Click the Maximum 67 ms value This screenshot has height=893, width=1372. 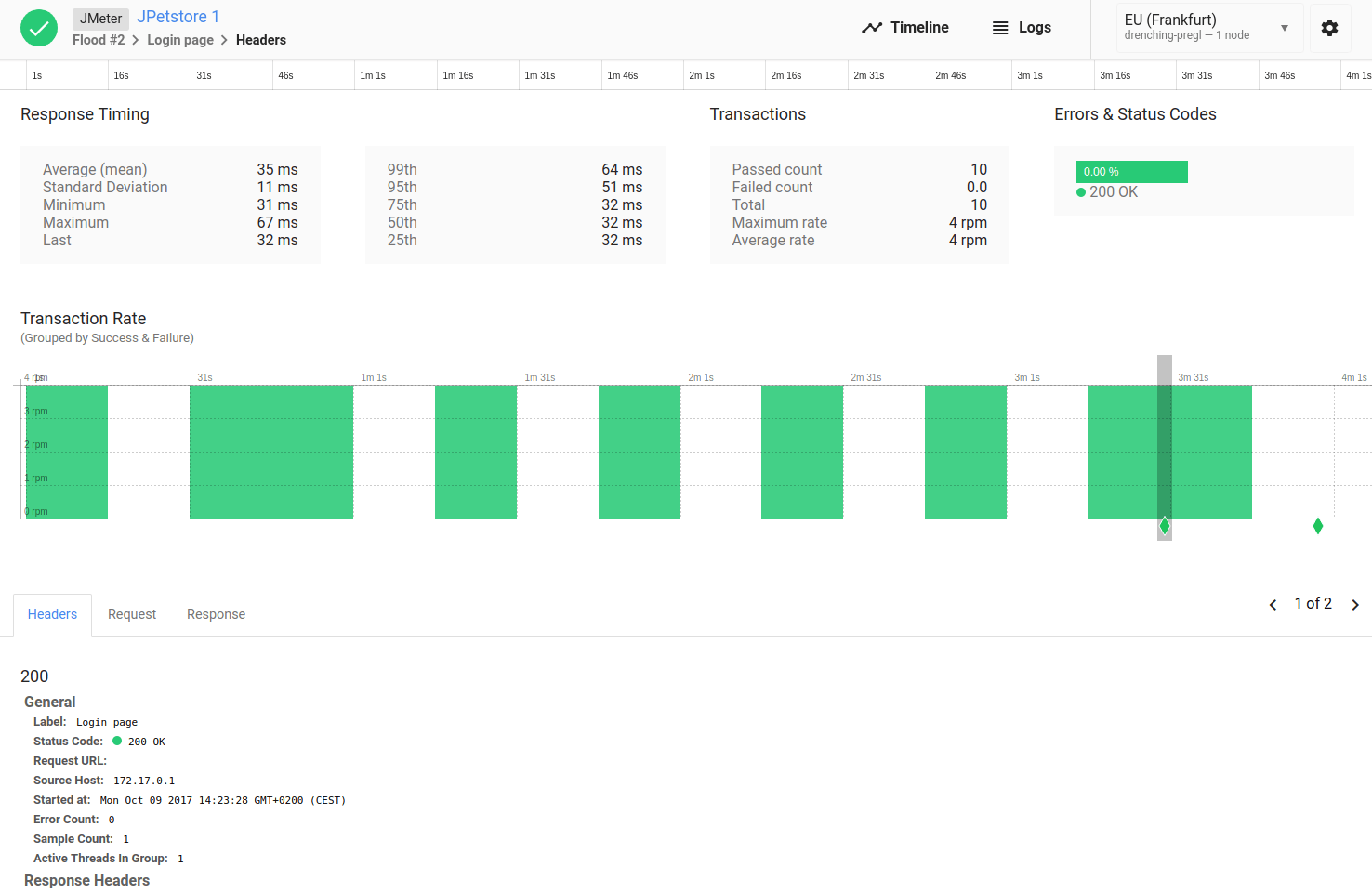(x=278, y=223)
